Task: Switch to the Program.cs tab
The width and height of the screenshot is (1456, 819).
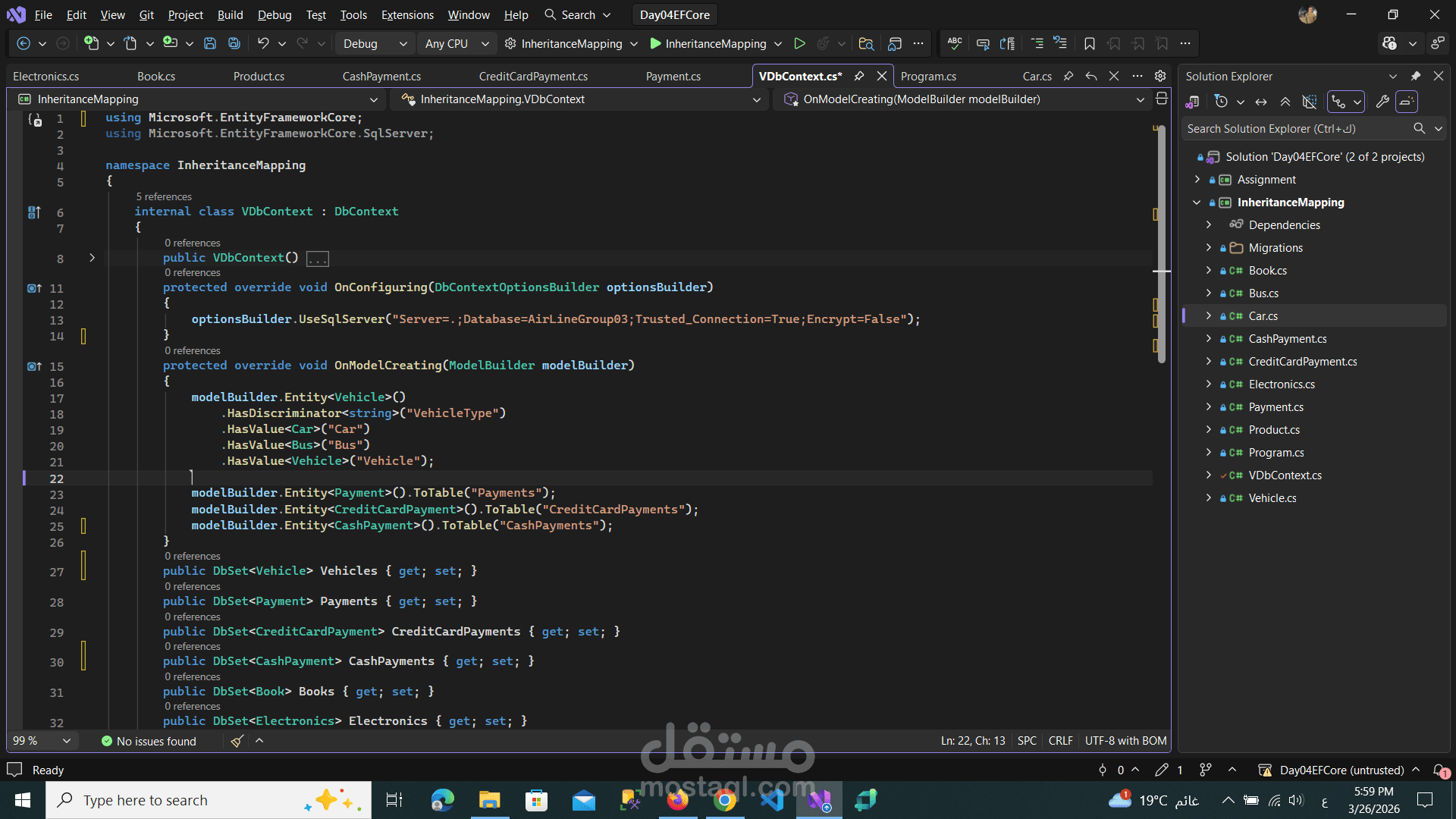Action: (928, 76)
